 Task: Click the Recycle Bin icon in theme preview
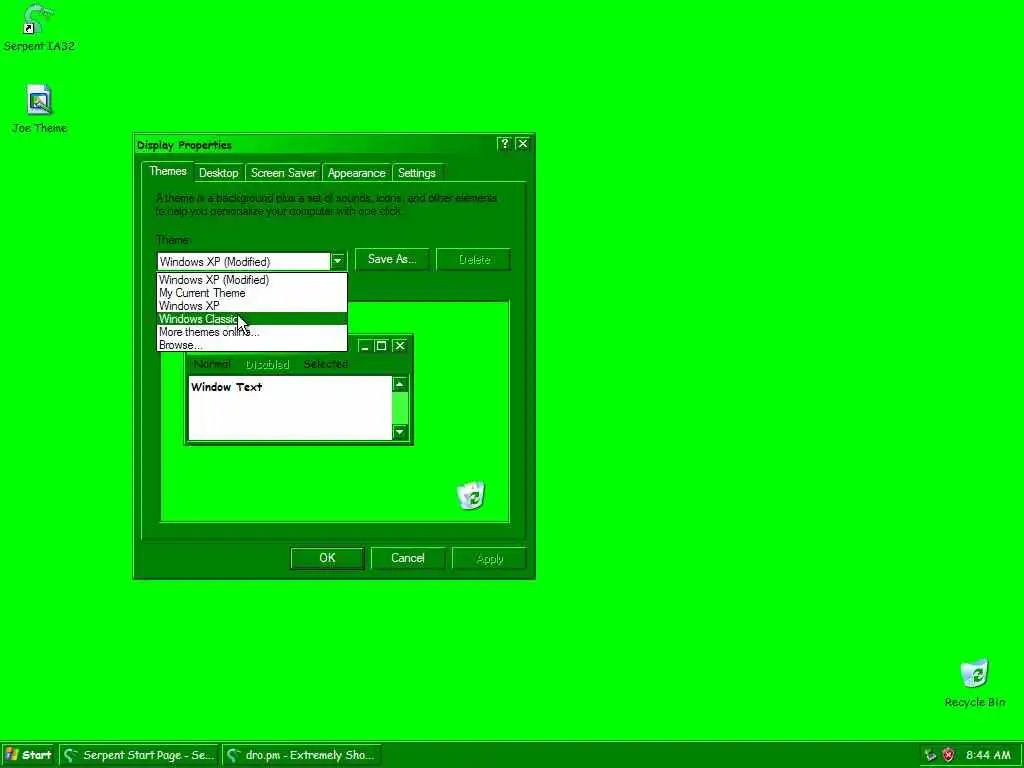point(471,496)
